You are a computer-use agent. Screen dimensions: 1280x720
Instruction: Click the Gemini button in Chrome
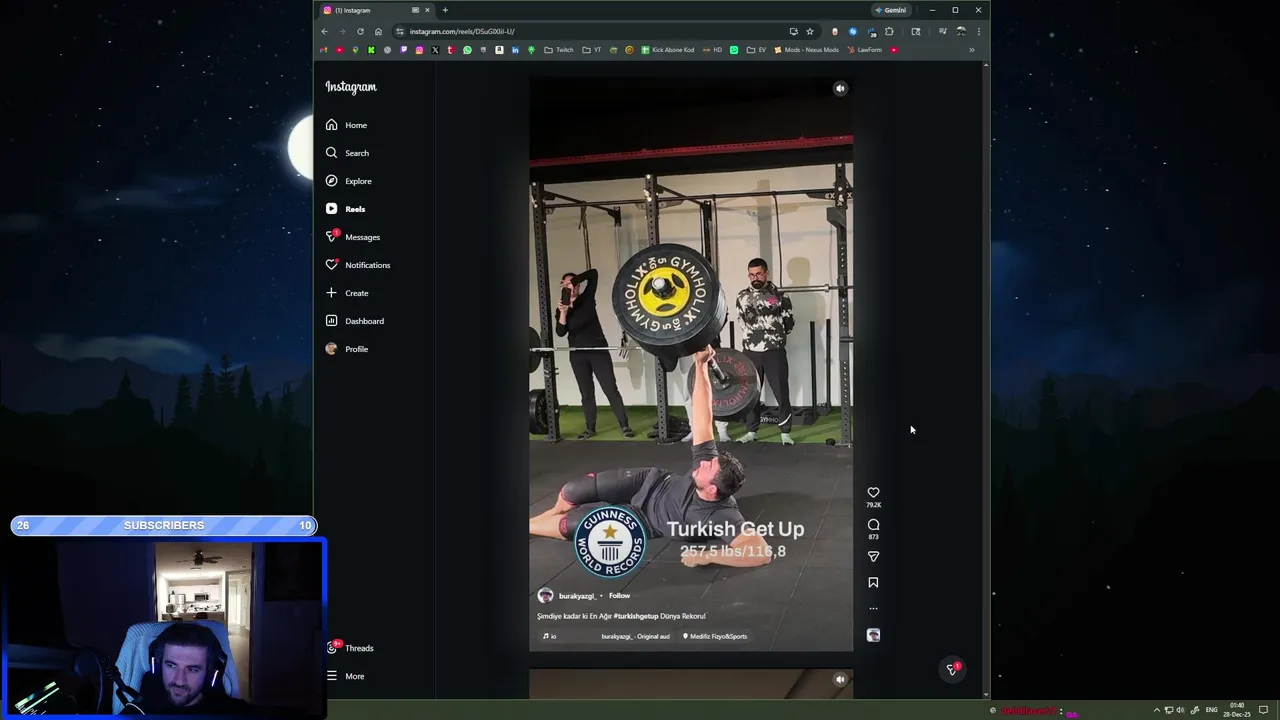pos(890,10)
